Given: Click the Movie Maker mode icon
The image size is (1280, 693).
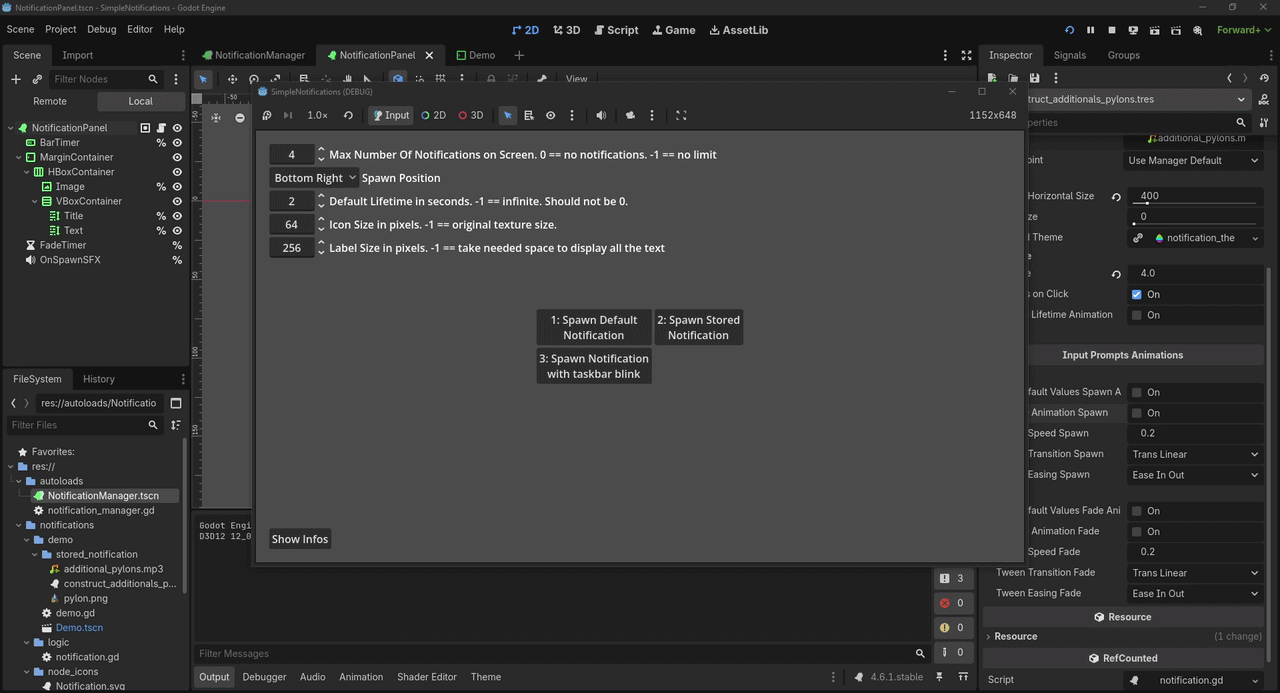Looking at the screenshot, I should click(1198, 30).
